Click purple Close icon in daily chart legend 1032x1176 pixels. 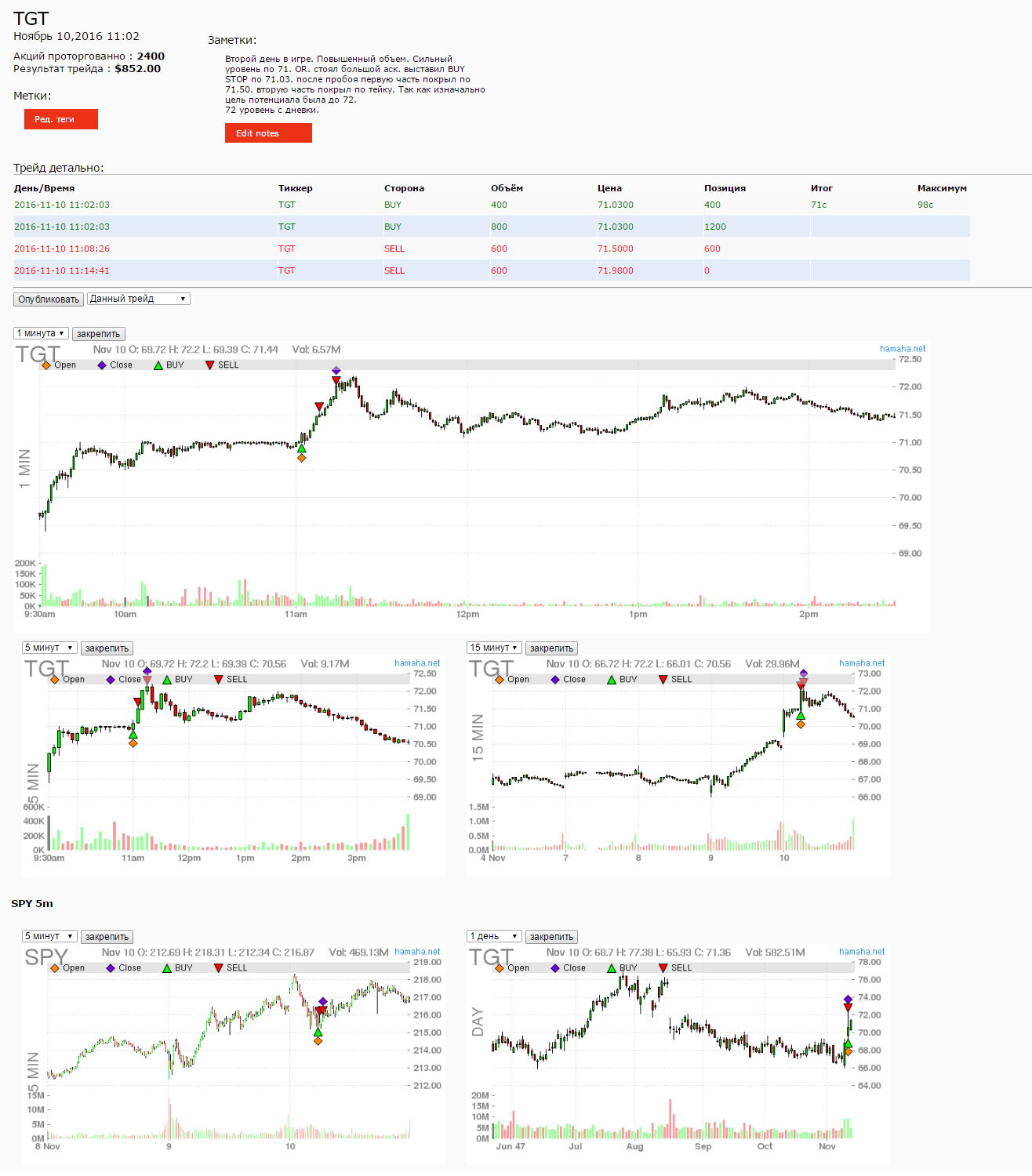[555, 968]
